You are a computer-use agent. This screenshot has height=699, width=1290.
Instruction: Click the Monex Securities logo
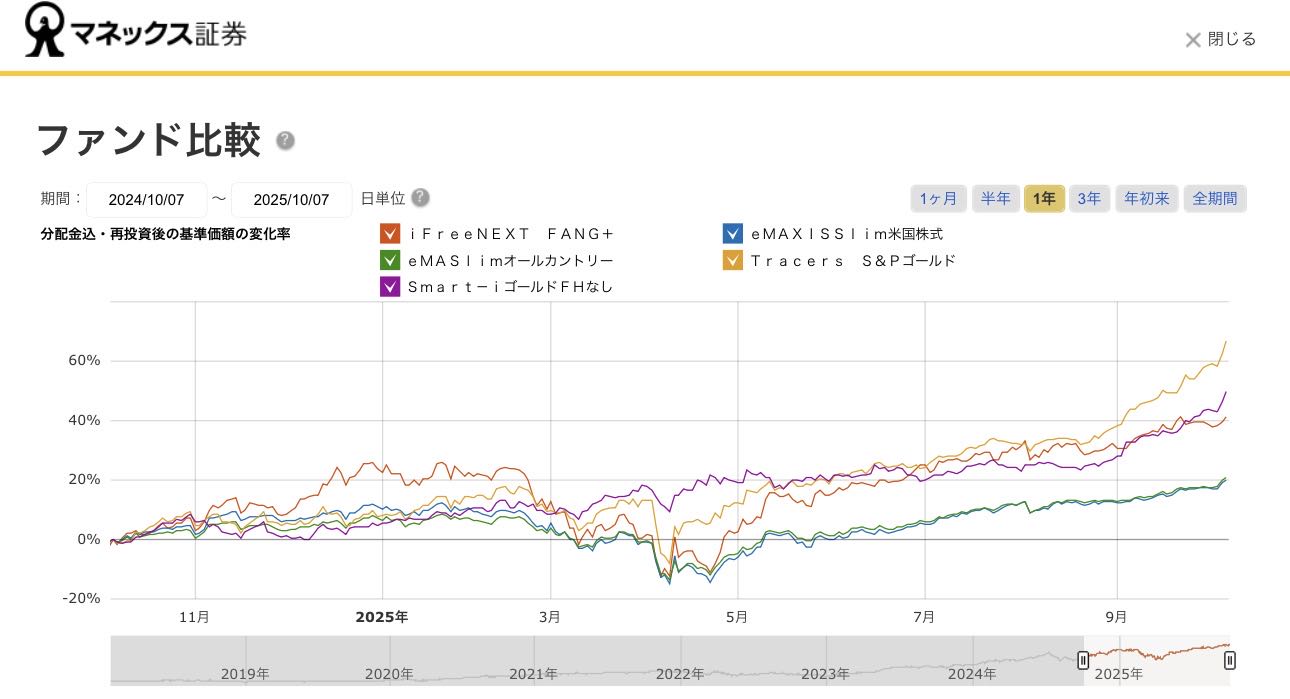pos(135,33)
